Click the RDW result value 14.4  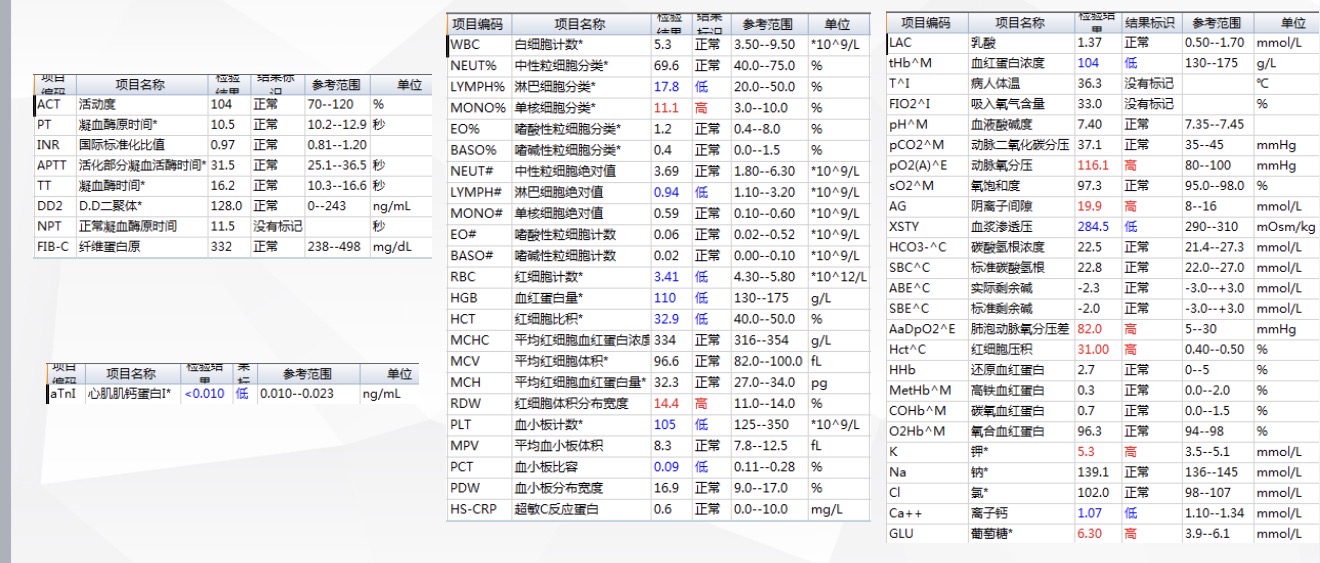point(666,404)
